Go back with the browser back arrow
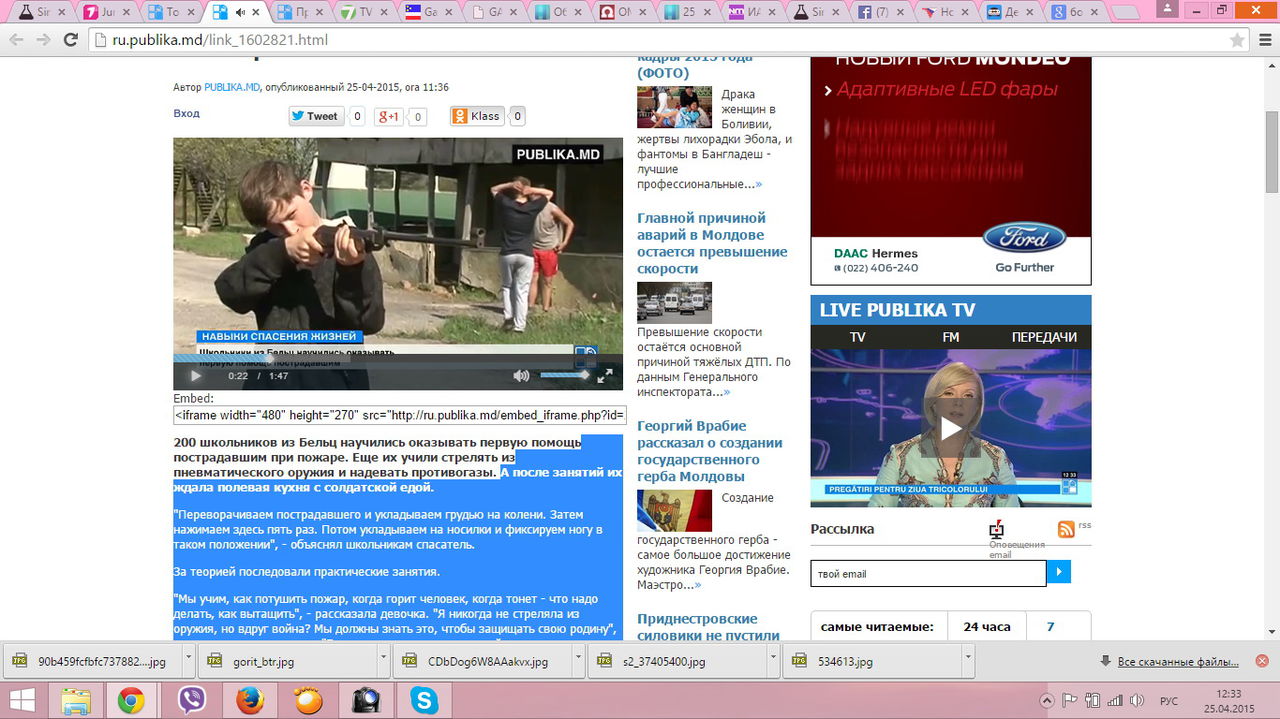This screenshot has height=719, width=1280. 16,40
